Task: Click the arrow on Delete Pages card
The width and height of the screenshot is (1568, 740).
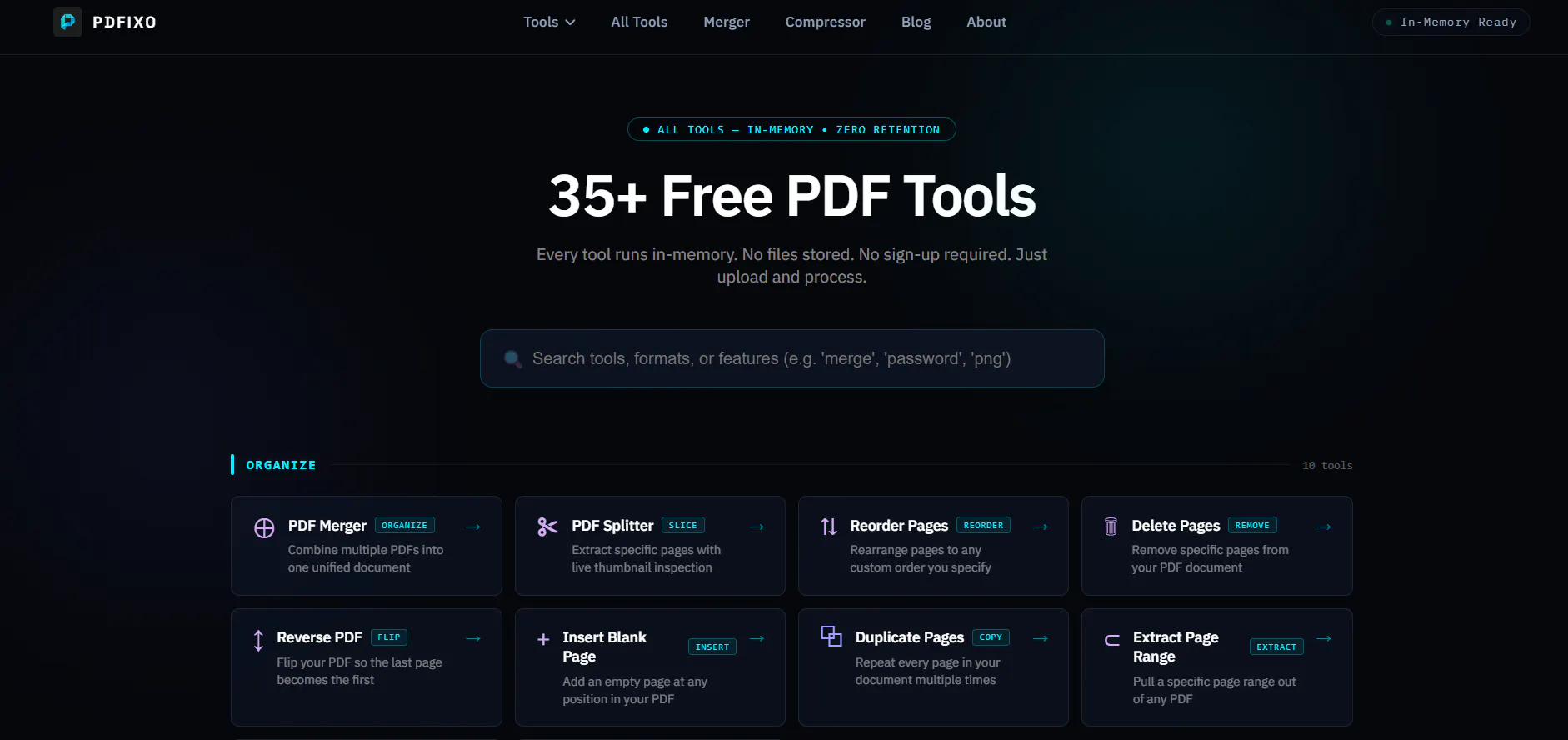Action: 1324,527
